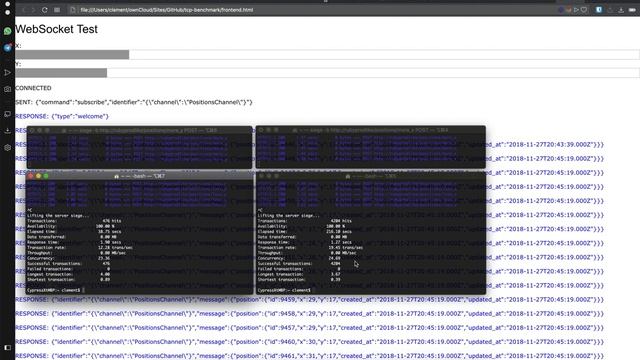The width and height of the screenshot is (640, 360).
Task: Click the WebSocket Test heading
Action: 56,29
